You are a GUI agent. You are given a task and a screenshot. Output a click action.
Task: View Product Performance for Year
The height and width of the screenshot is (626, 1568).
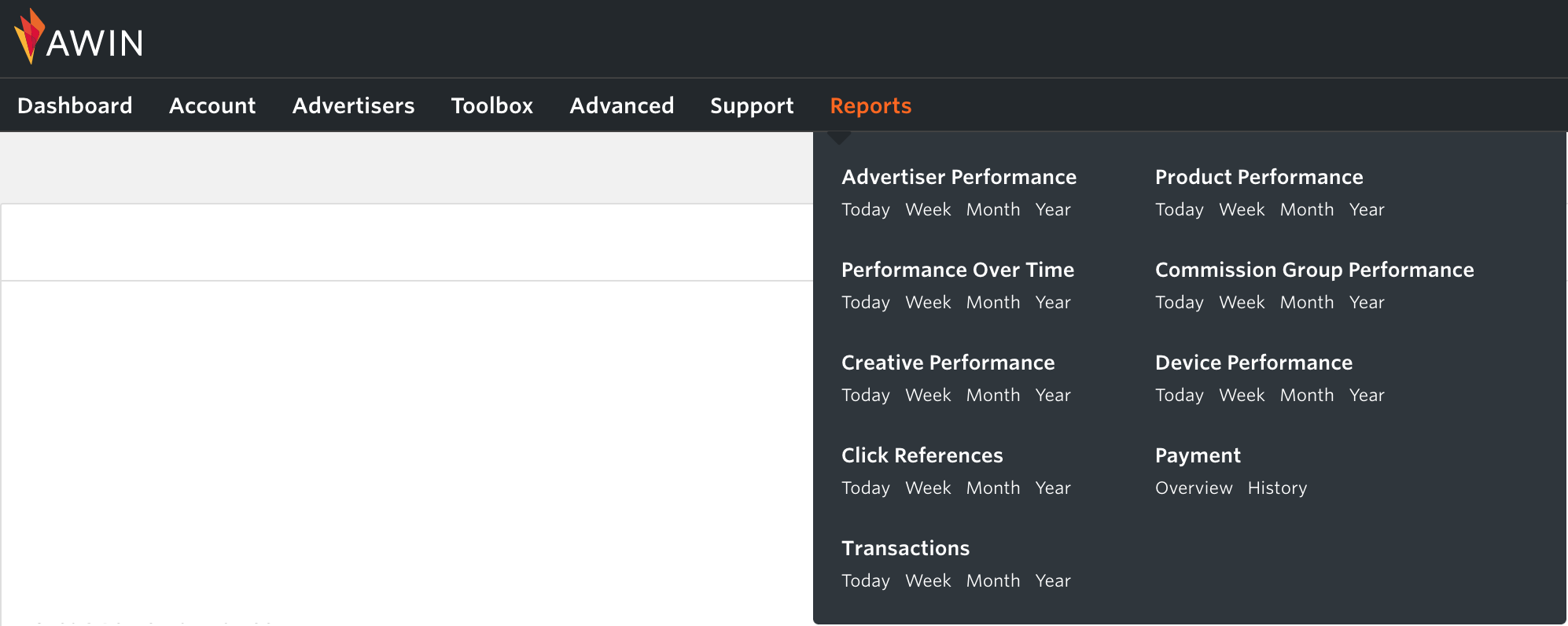click(1367, 210)
